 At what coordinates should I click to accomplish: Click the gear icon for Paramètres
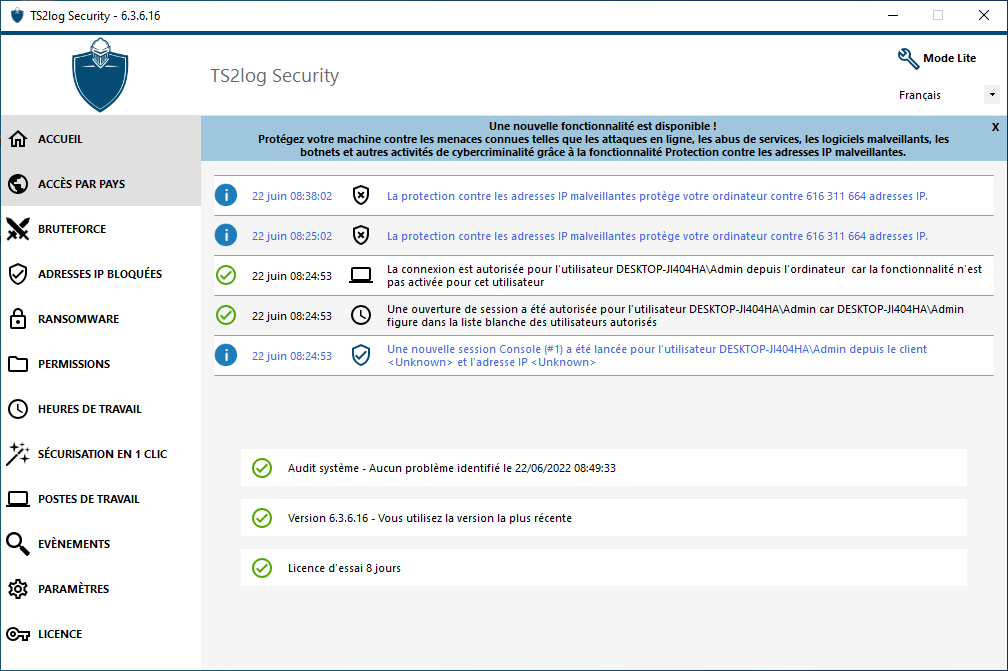click(x=18, y=589)
